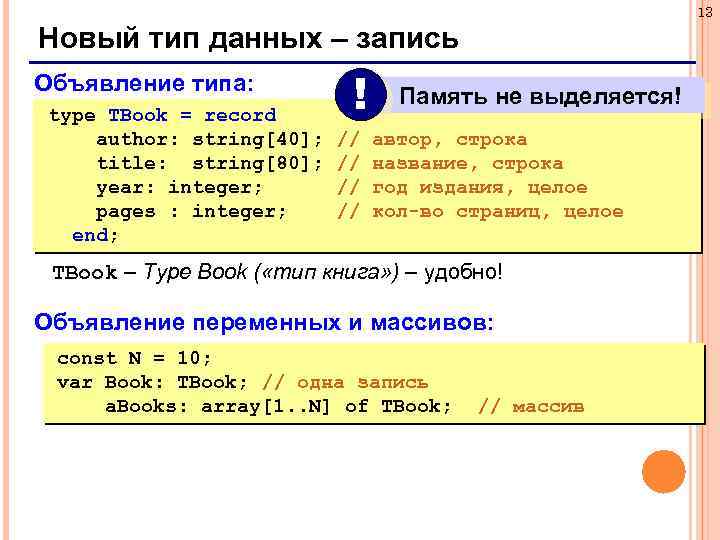Click the comment "// массив"
Screen dimensions: 720x540
(x=531, y=406)
